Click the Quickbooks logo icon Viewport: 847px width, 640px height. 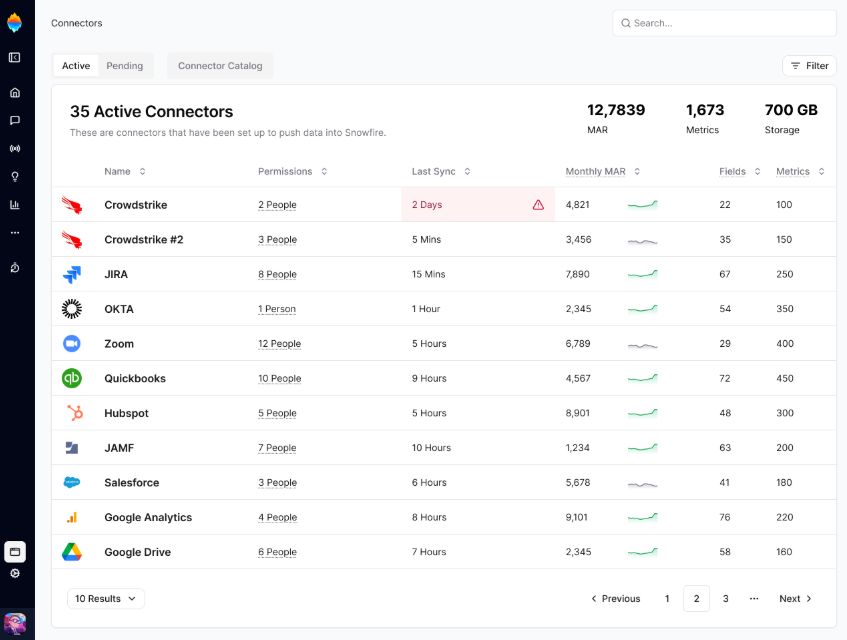(71, 378)
